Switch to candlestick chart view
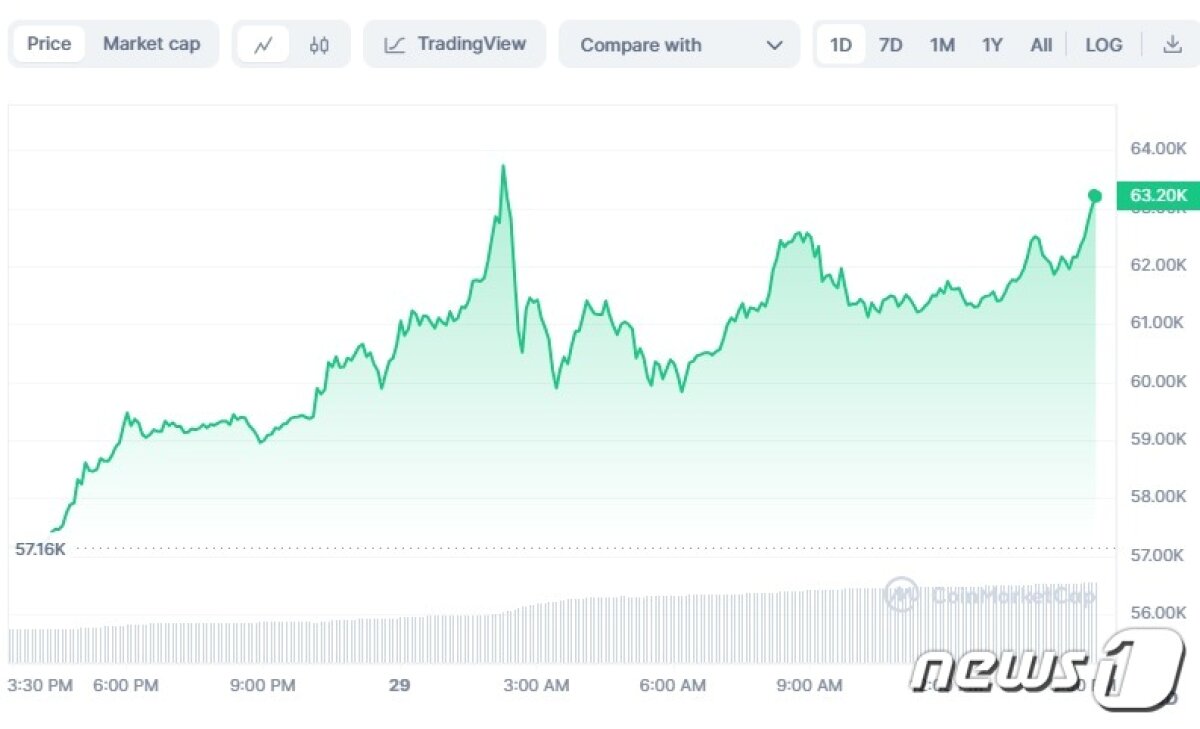 [x=319, y=45]
